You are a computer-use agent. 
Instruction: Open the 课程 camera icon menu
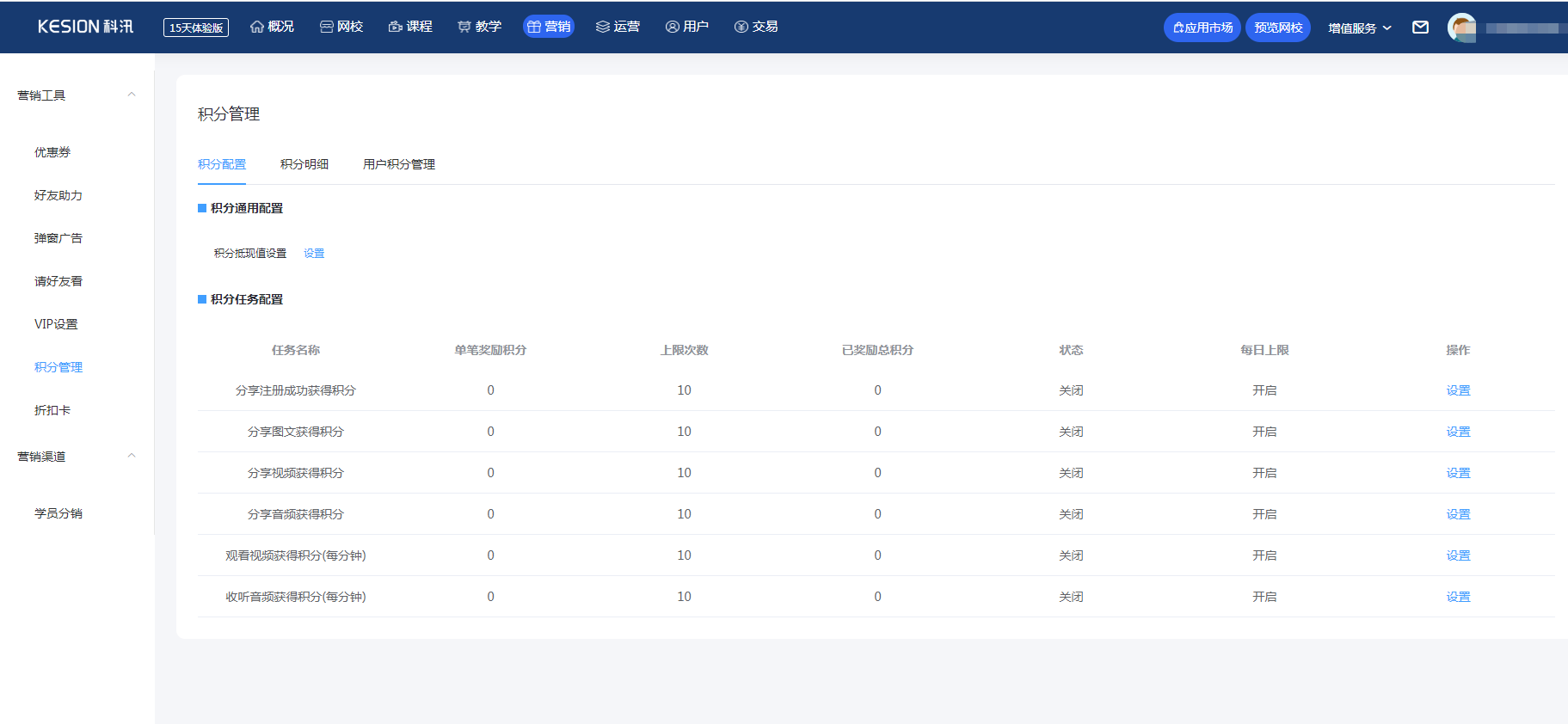[410, 27]
